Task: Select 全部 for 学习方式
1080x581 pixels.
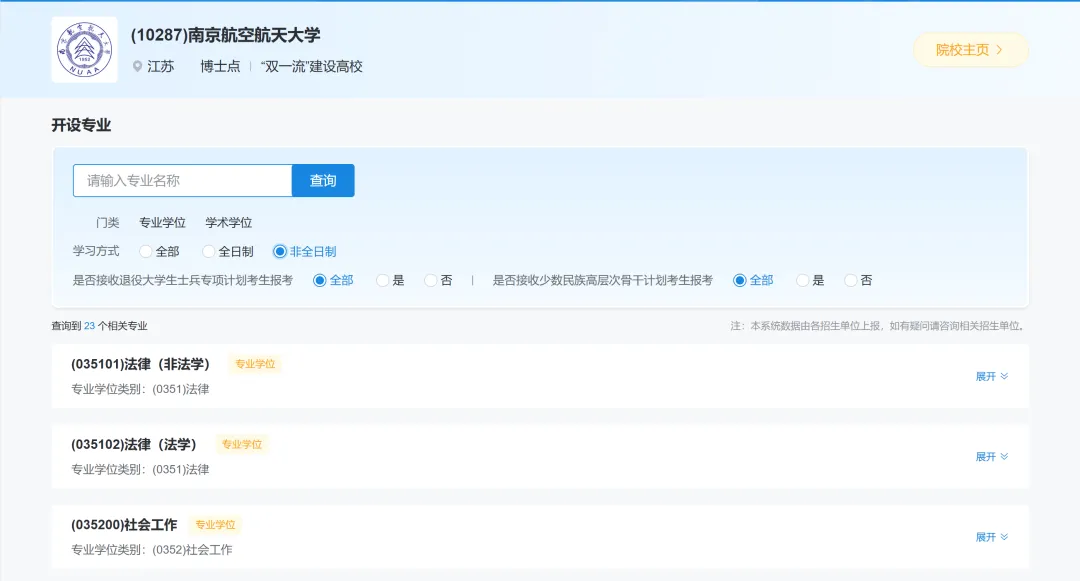Action: point(159,251)
